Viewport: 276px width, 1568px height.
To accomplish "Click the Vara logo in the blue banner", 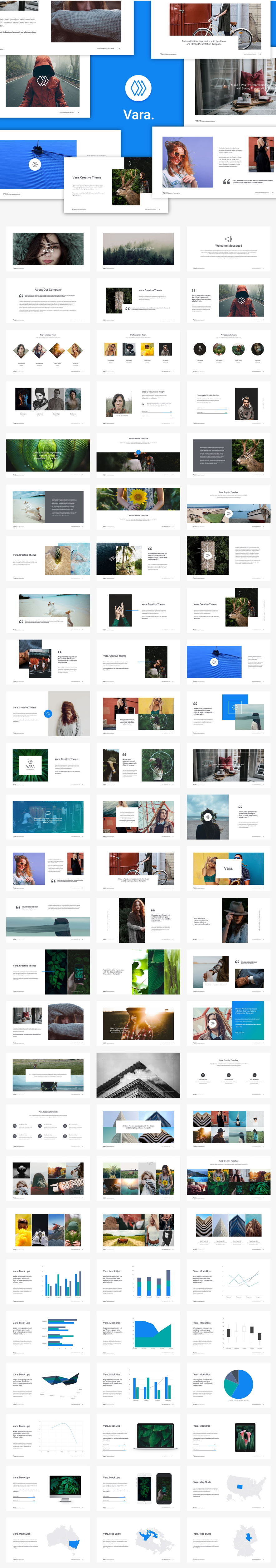I will pyautogui.click(x=138, y=88).
